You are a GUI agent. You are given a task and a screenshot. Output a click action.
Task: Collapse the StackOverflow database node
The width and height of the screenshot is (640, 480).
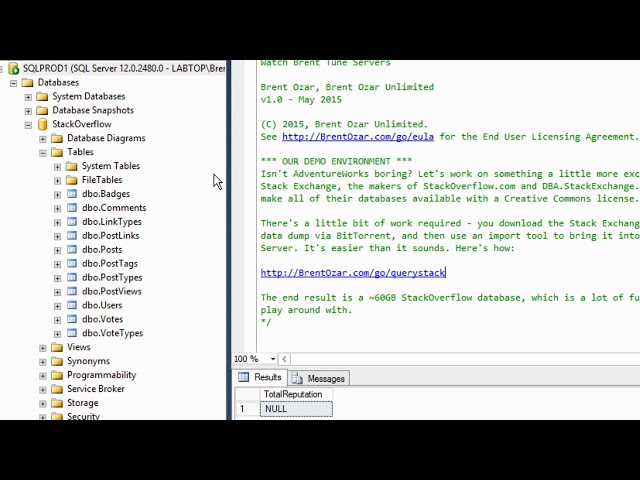28,125
